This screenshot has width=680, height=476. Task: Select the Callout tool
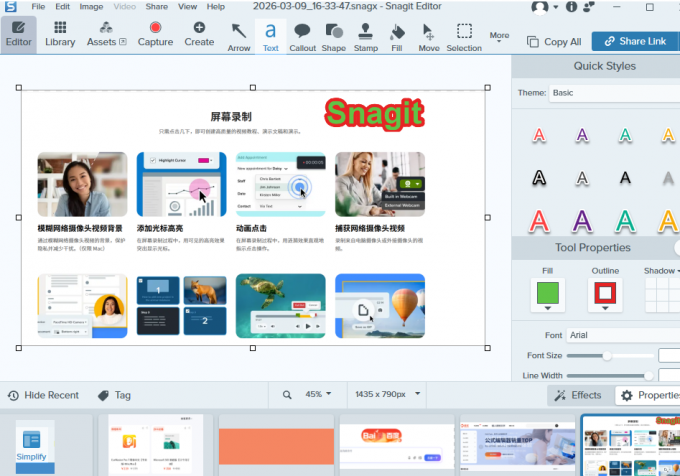(x=302, y=37)
